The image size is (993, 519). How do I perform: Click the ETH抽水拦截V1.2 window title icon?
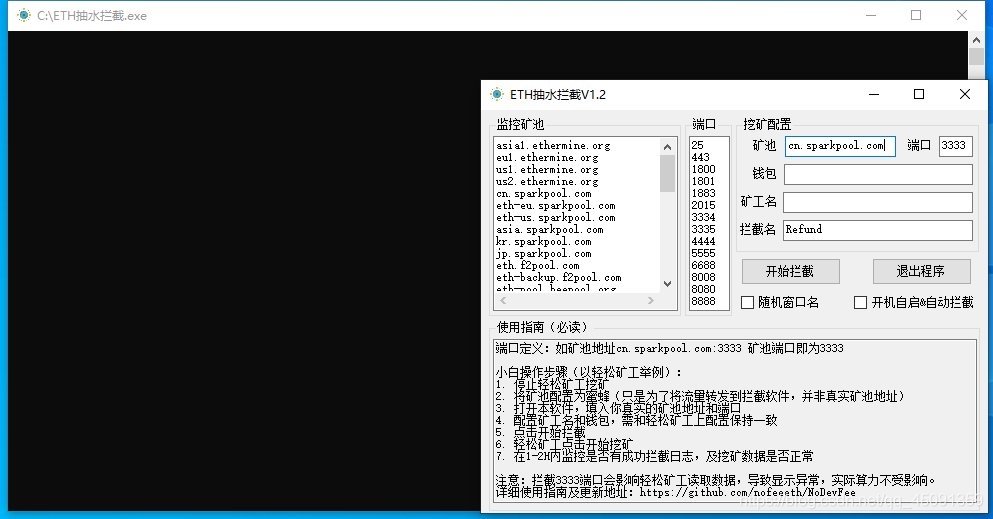[x=497, y=94]
